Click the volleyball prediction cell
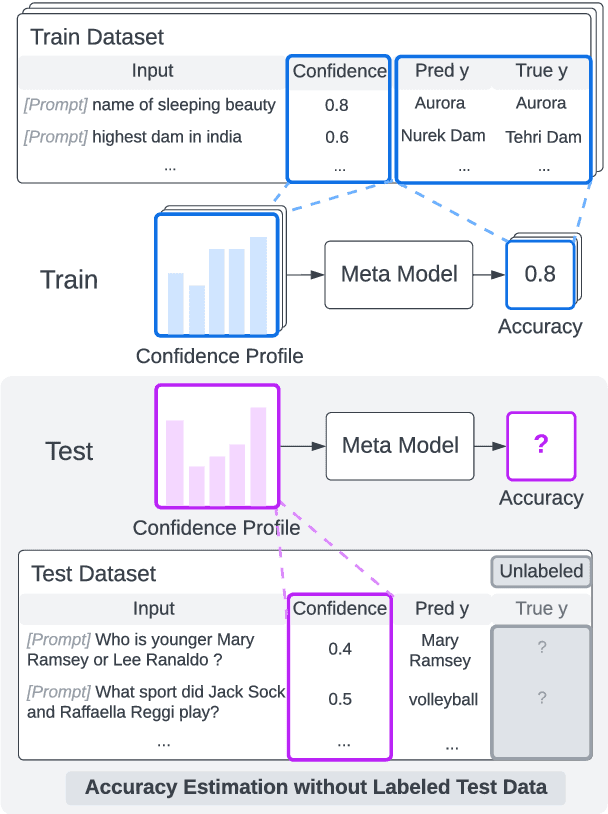 click(443, 699)
